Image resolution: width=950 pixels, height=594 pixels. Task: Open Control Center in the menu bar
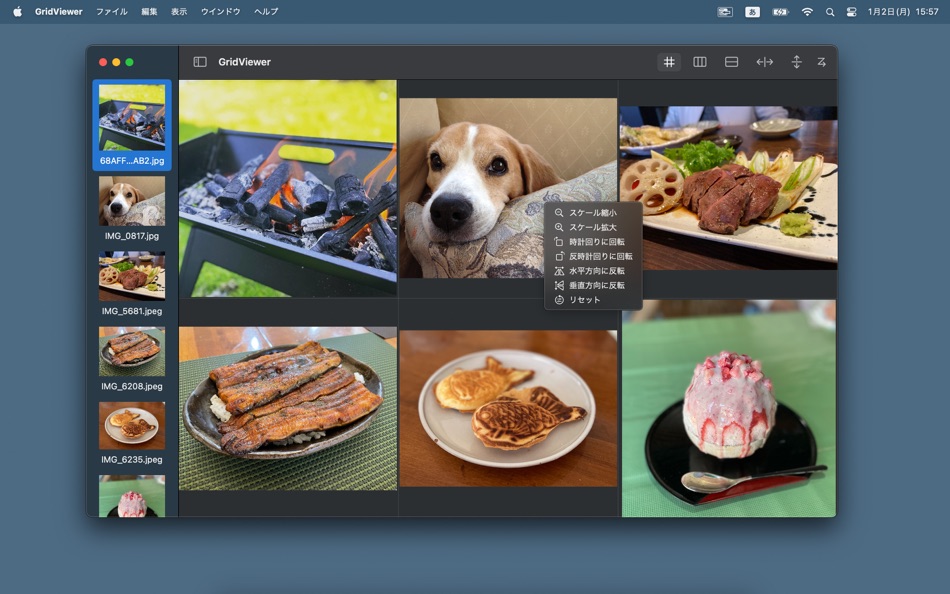(x=851, y=12)
